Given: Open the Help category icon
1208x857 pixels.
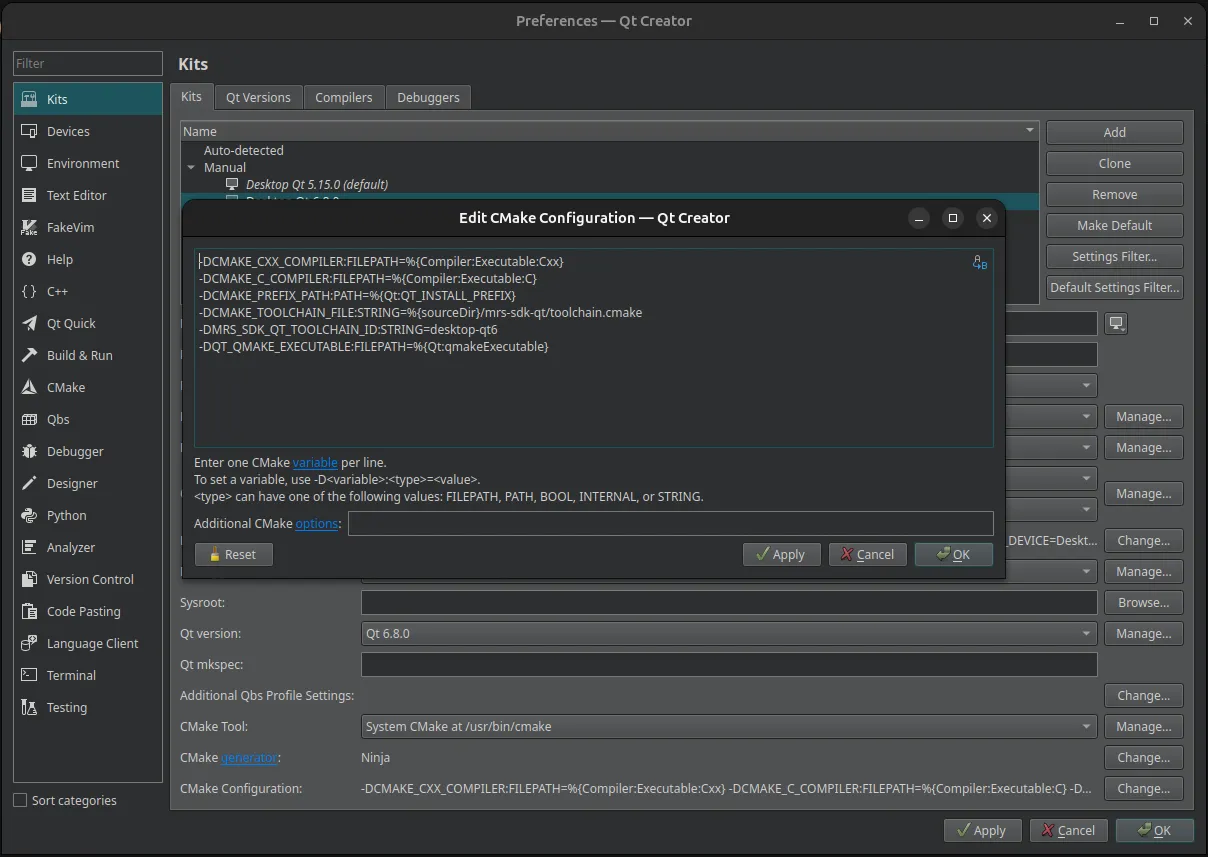Looking at the screenshot, I should coord(29,259).
